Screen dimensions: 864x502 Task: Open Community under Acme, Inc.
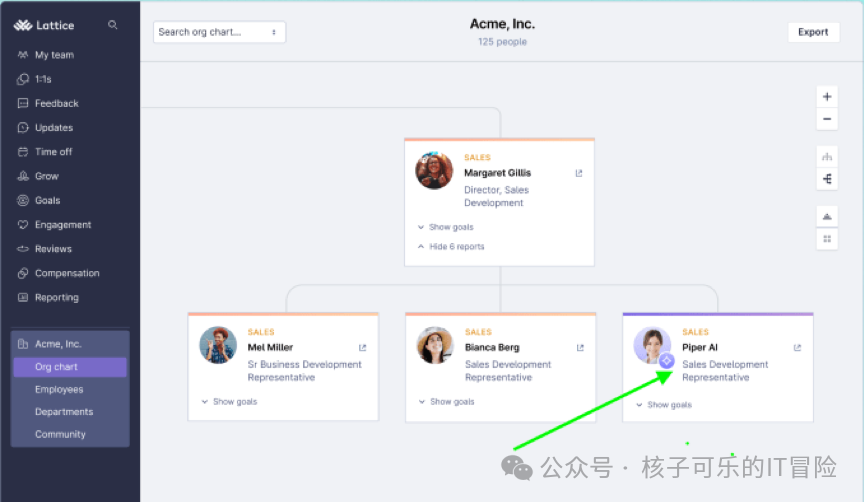point(60,434)
